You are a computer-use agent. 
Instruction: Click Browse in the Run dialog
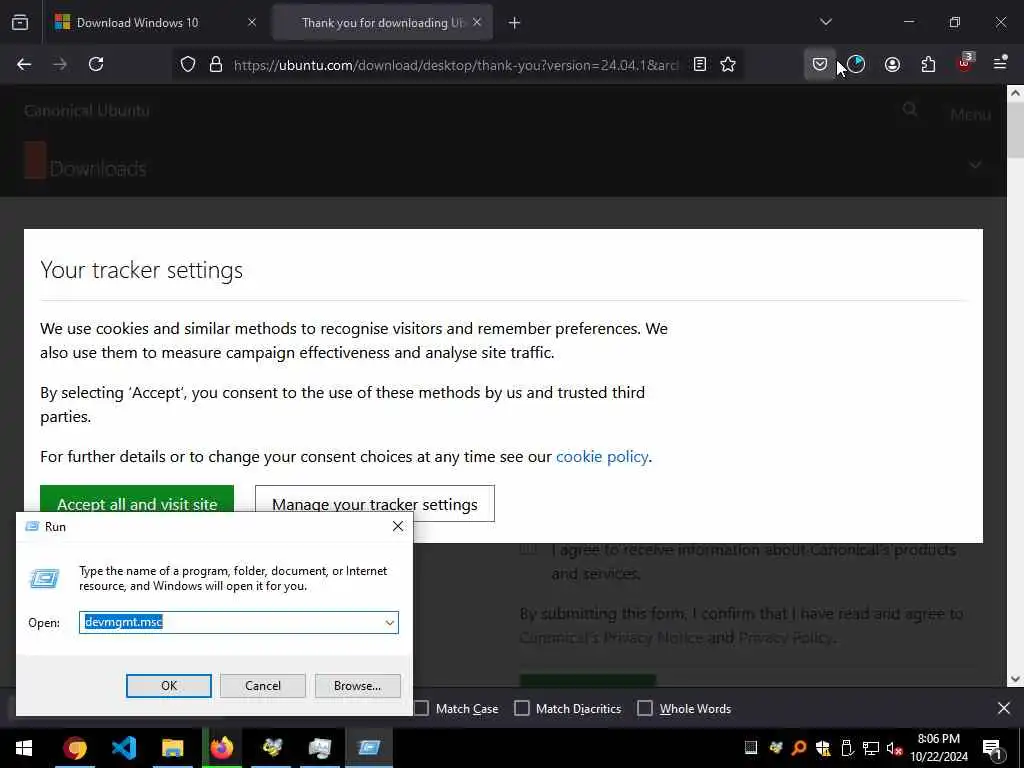[357, 686]
